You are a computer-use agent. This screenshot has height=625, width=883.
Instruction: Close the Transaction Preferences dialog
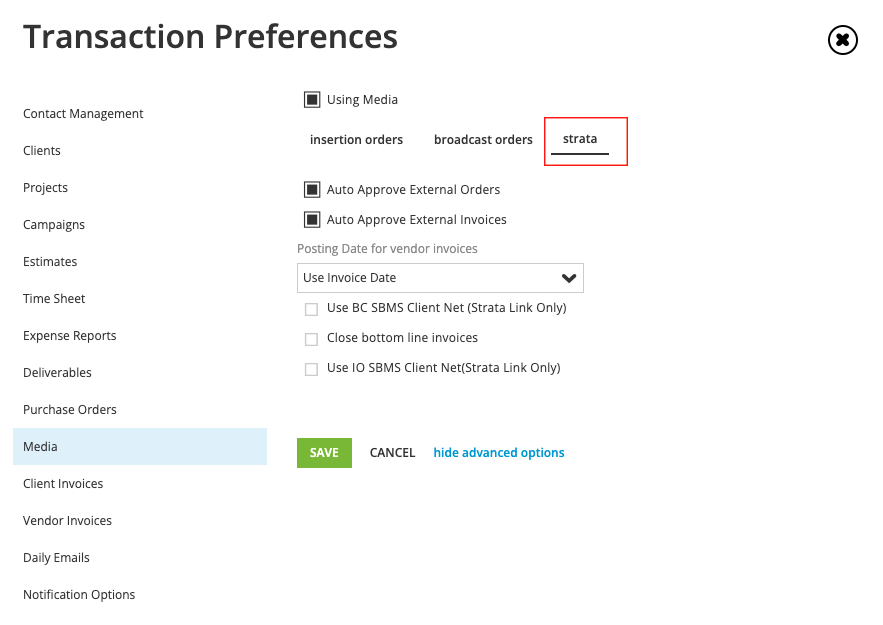tap(842, 40)
